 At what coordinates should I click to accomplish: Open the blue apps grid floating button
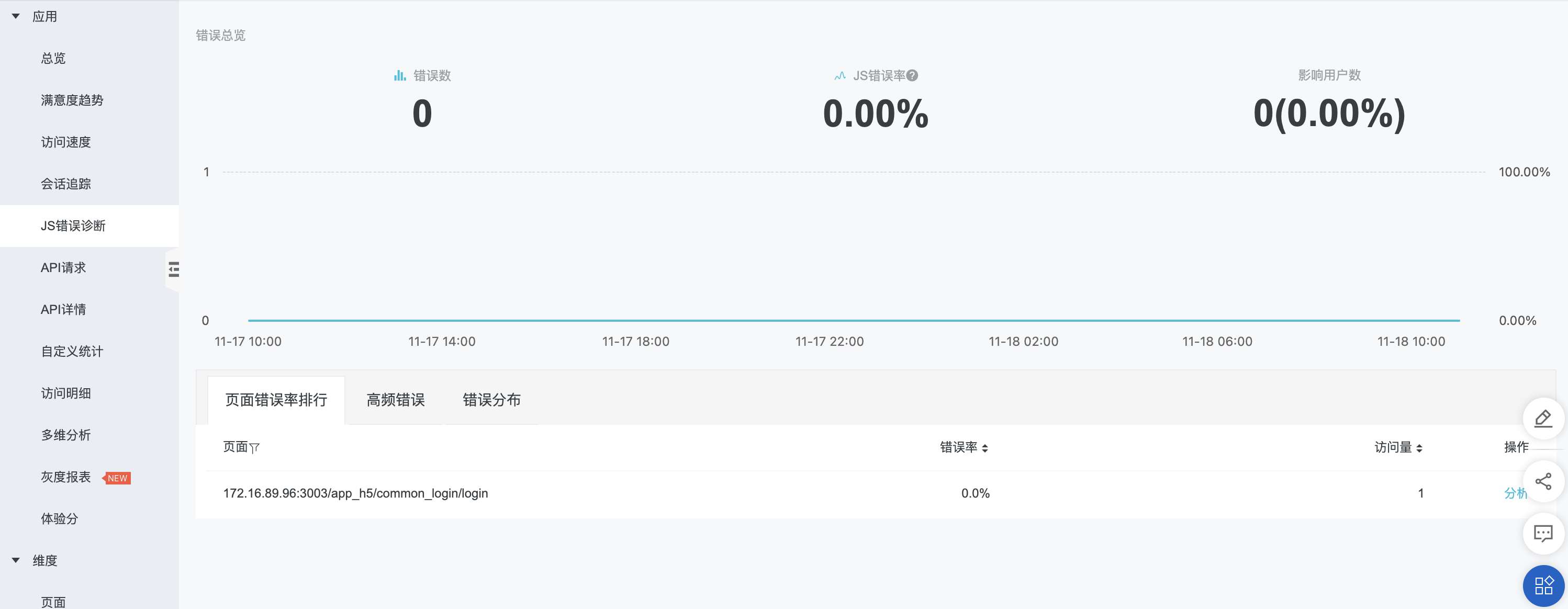[1543, 586]
